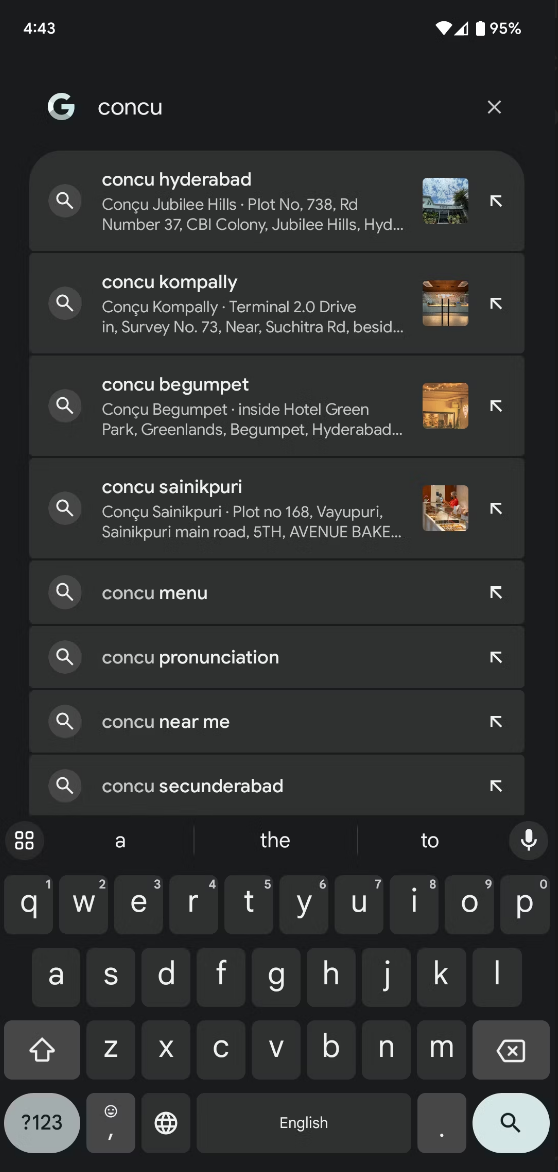This screenshot has width=558, height=1172.
Task: Tap the globe language switch key
Action: 166,1122
